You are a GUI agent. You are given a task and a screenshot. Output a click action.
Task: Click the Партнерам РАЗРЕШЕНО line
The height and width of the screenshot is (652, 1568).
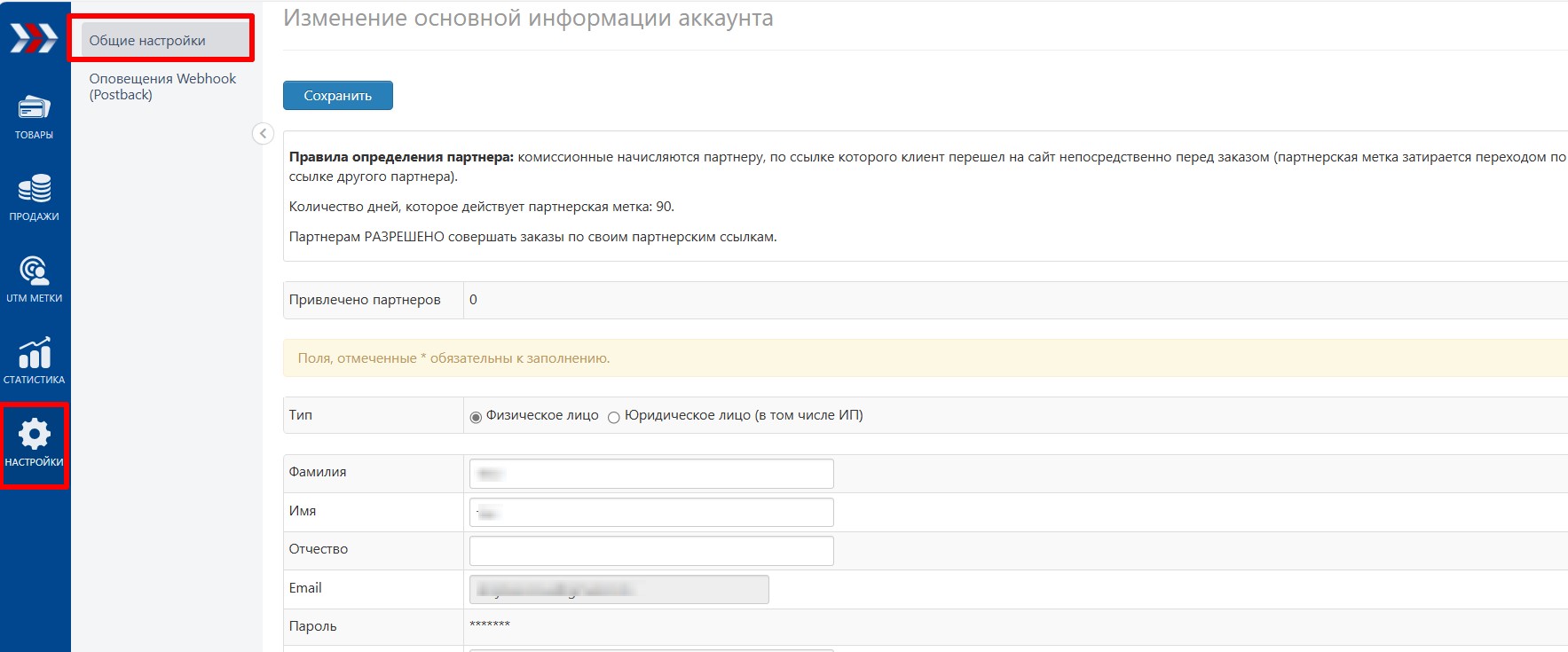point(533,237)
